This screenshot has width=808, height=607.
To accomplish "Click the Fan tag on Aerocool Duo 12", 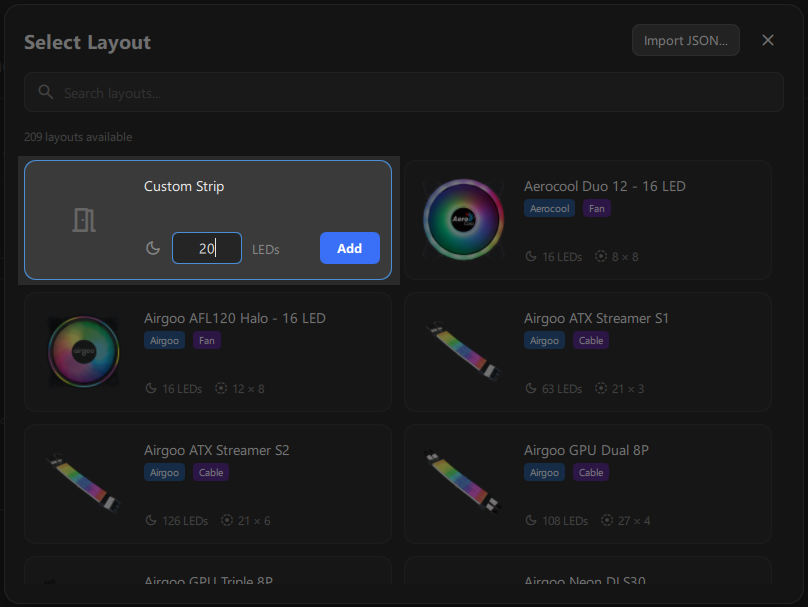I will pos(597,208).
